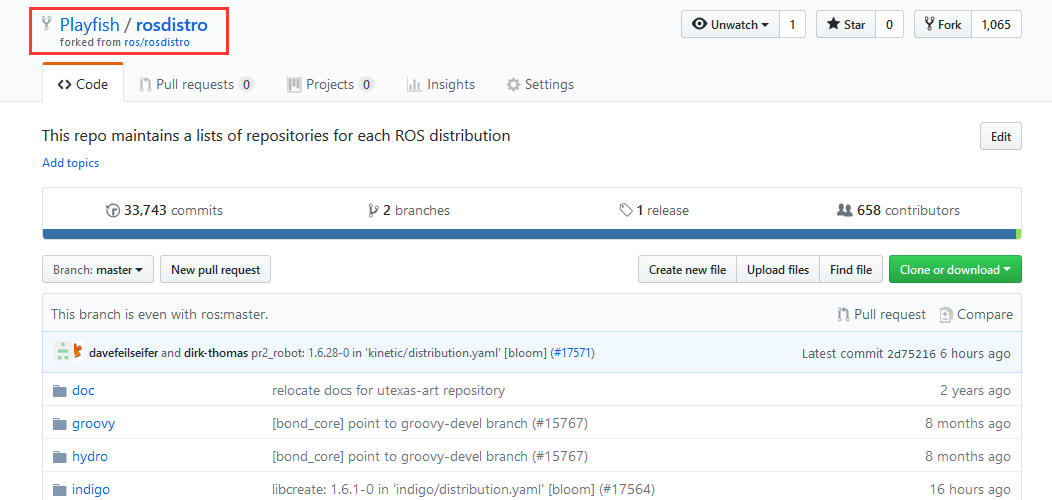
Task: Click Add topics link
Action: 70,163
